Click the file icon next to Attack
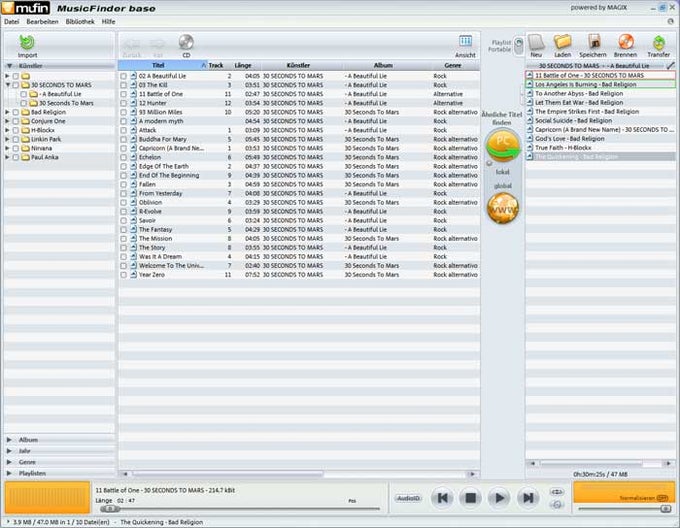 [x=133, y=130]
